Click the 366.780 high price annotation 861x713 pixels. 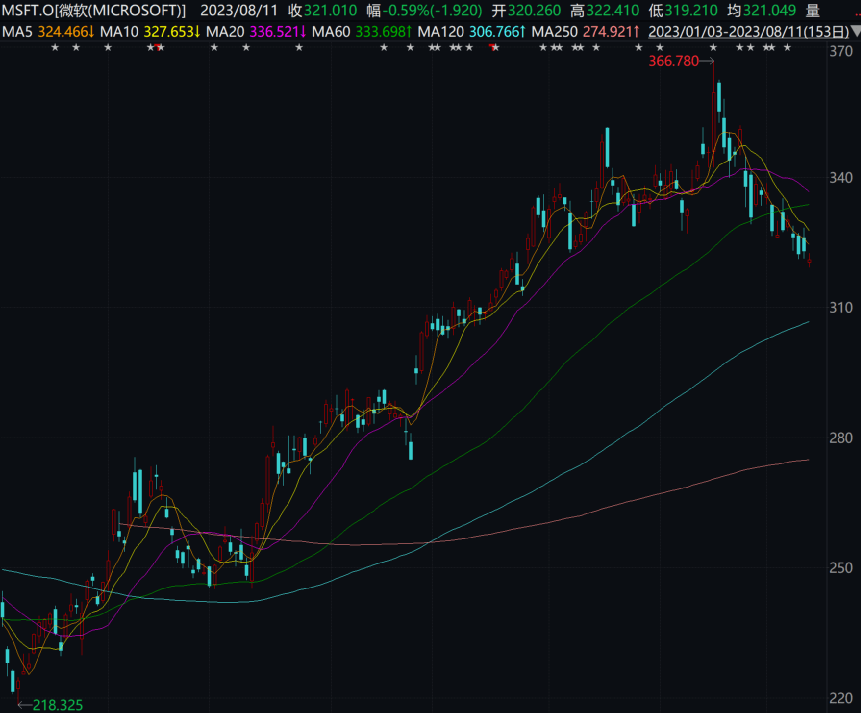tap(678, 62)
